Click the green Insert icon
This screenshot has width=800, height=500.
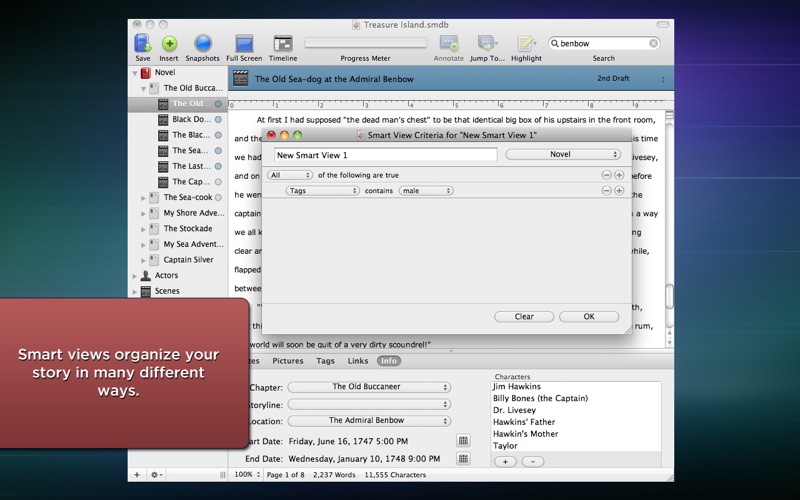coord(169,44)
